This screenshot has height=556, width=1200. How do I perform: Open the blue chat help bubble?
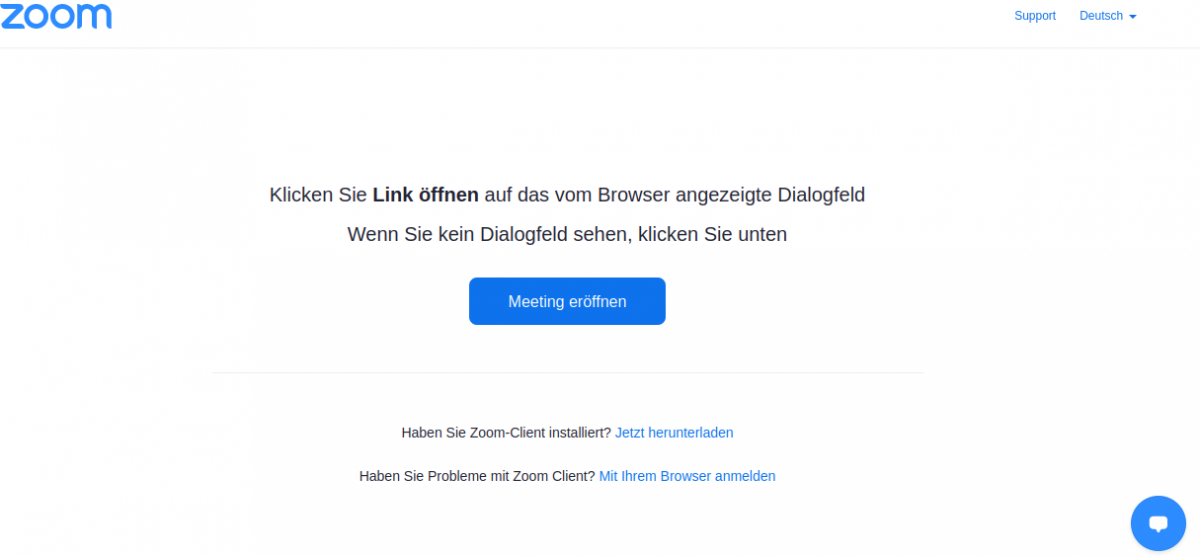click(1158, 523)
